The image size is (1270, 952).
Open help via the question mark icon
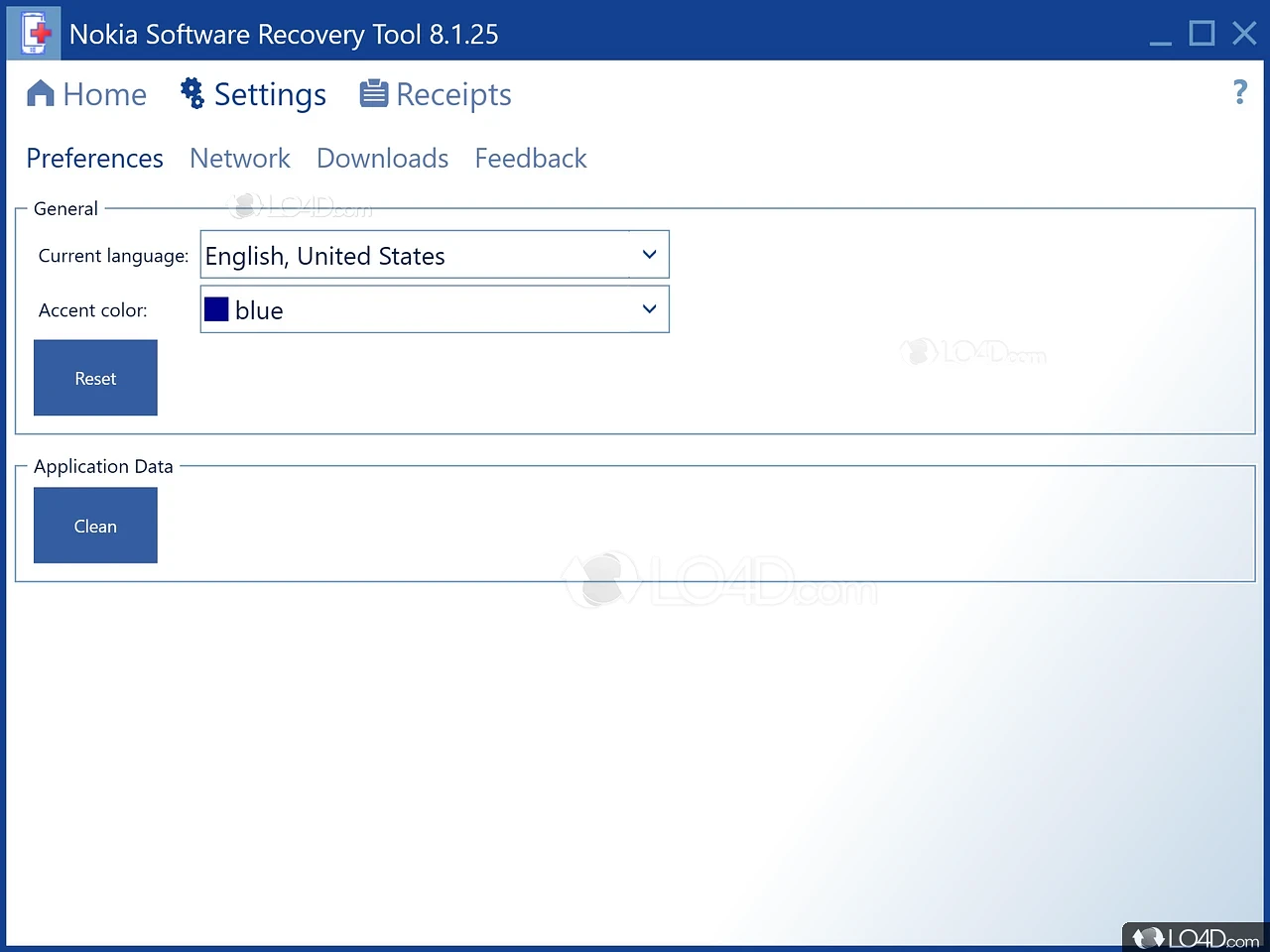(1239, 92)
